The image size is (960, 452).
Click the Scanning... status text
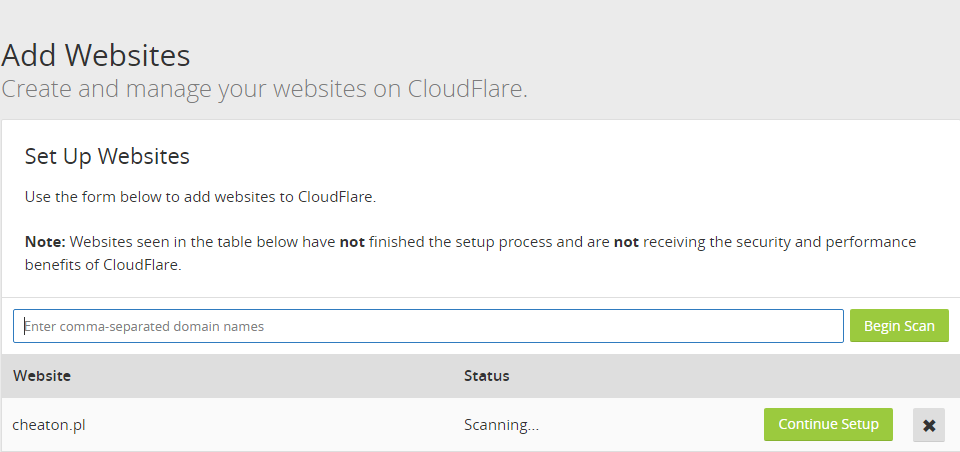501,424
